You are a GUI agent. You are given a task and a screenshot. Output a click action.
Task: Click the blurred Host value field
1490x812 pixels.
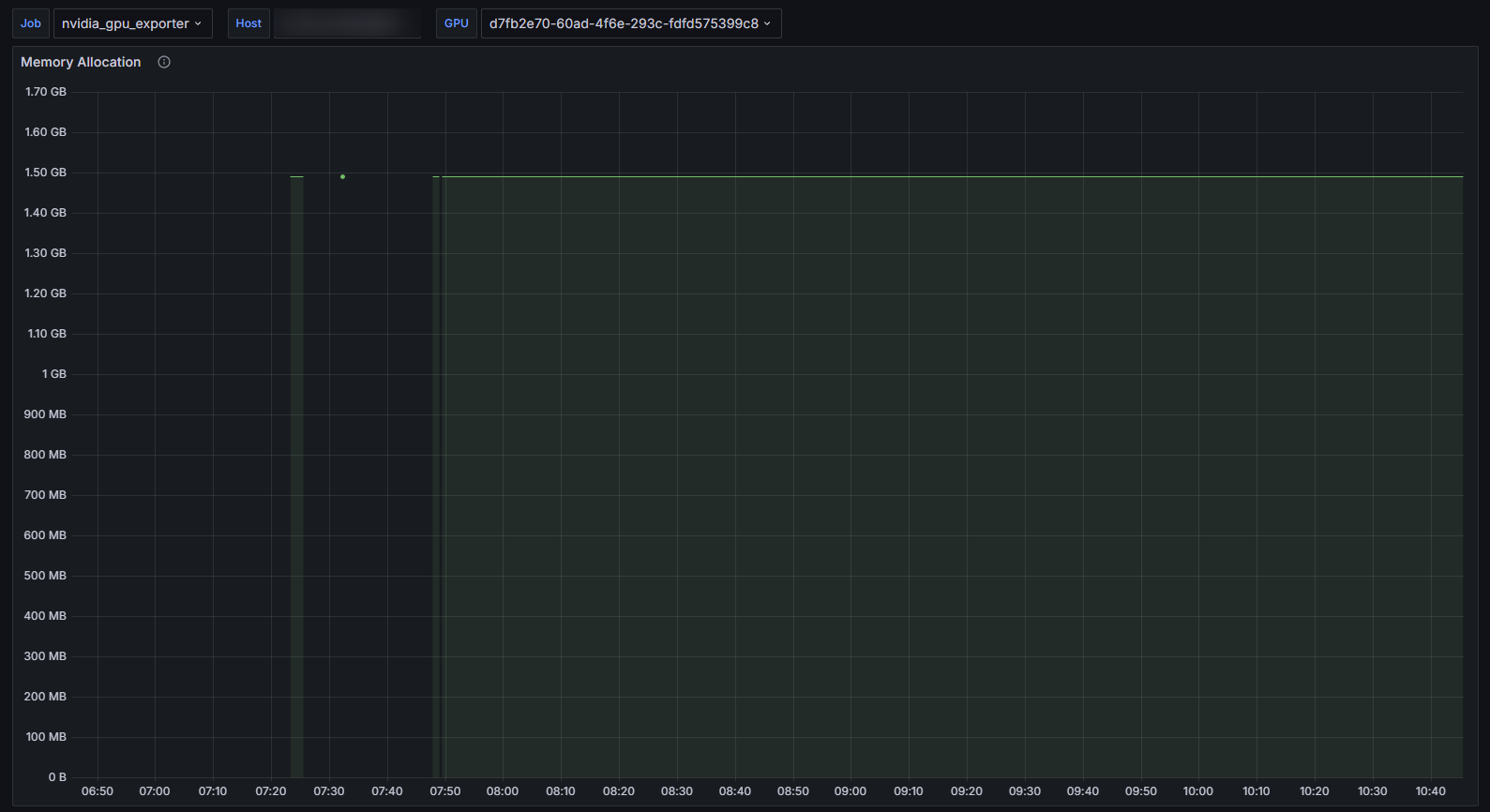(347, 23)
